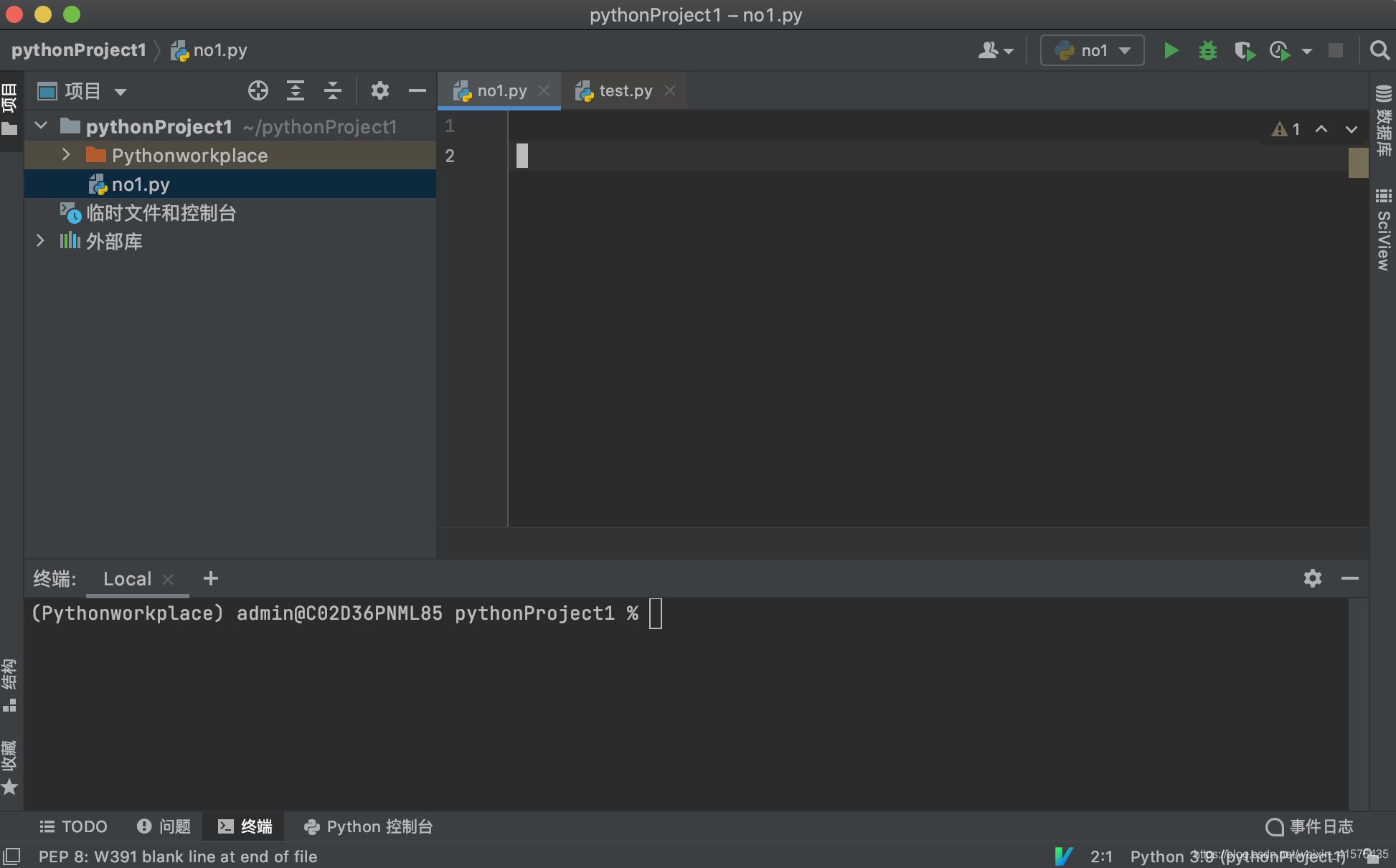Switch to the test.py editor tab

point(625,91)
